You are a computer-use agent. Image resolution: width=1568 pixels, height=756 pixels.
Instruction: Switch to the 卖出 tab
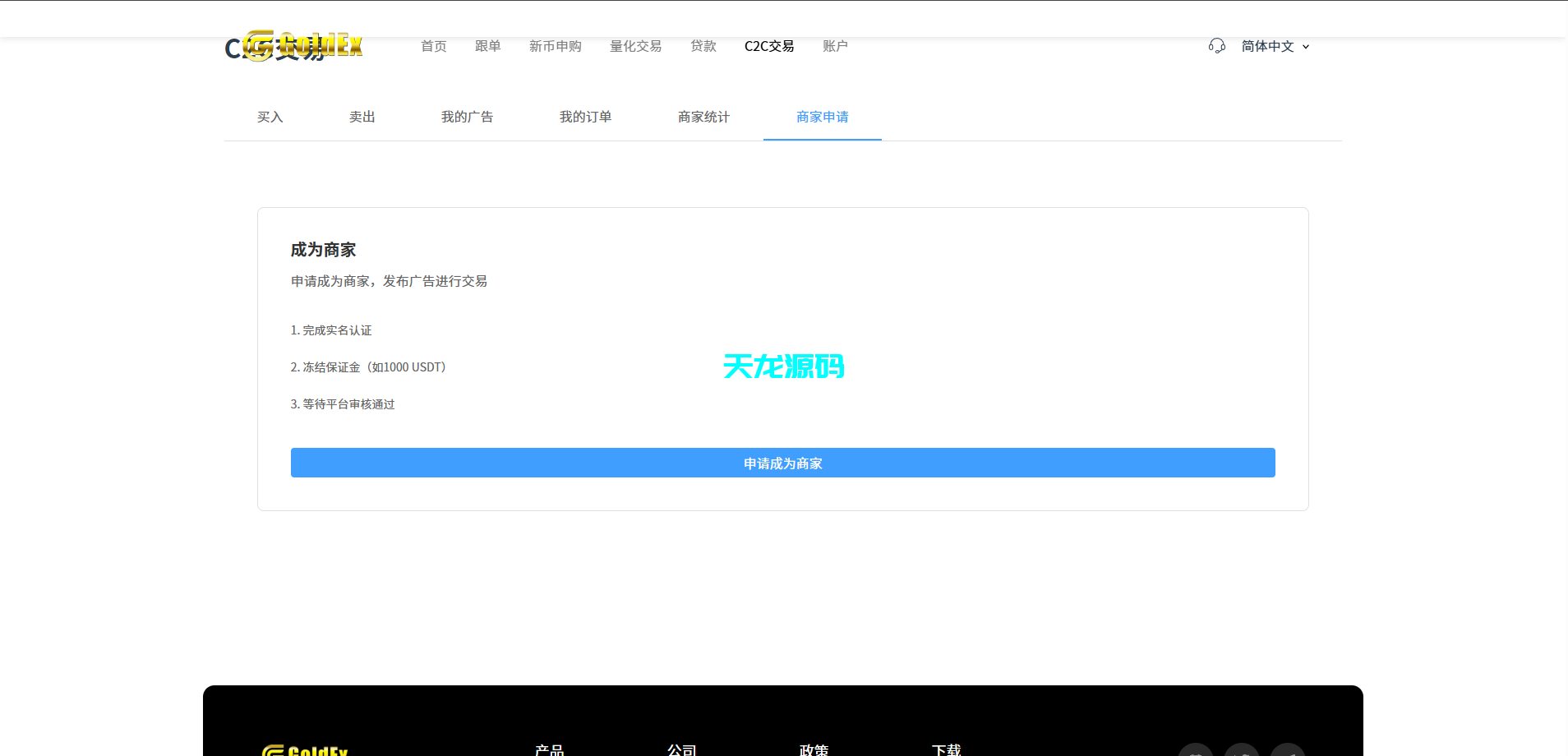[x=362, y=117]
